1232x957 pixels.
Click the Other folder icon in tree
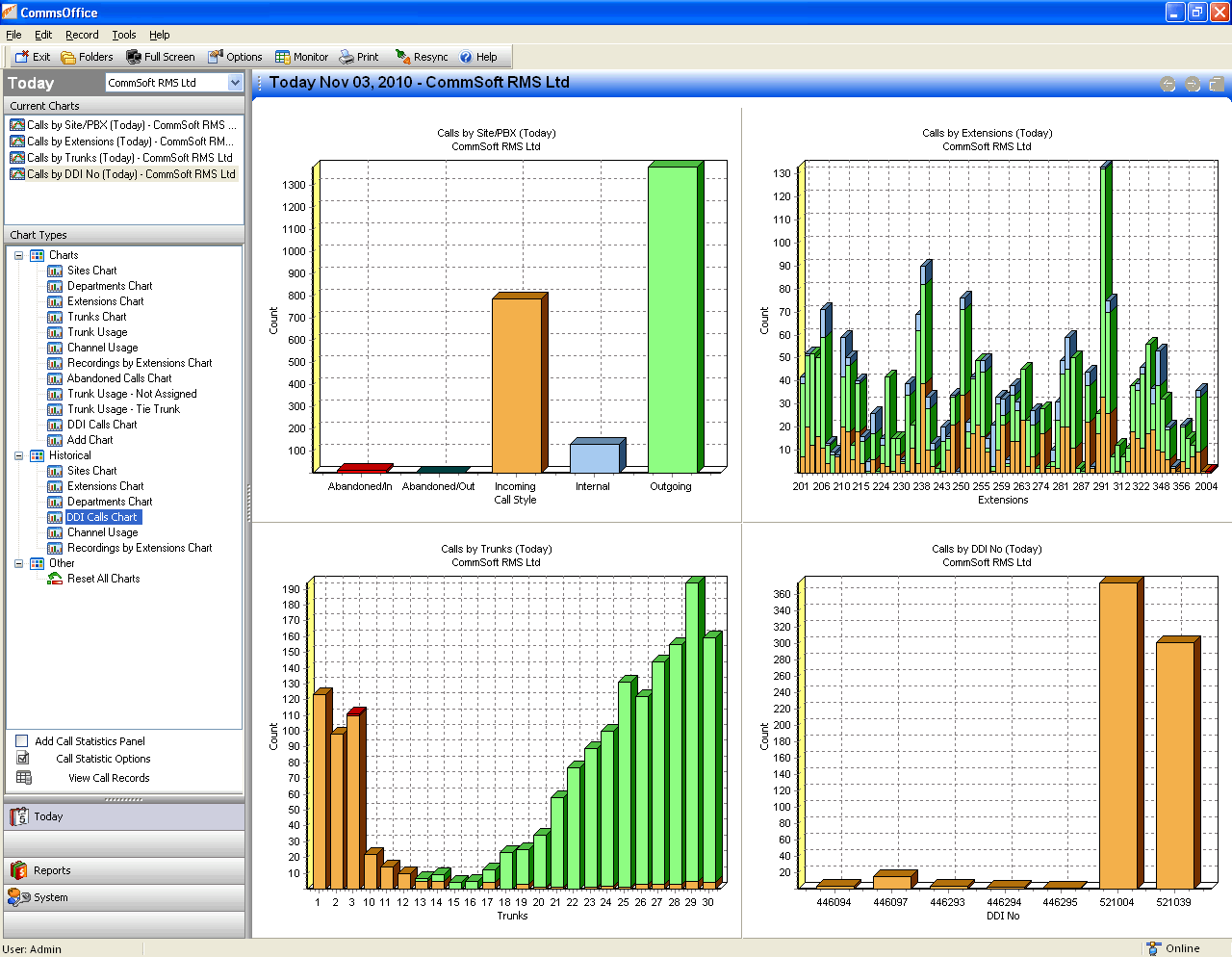tap(37, 563)
